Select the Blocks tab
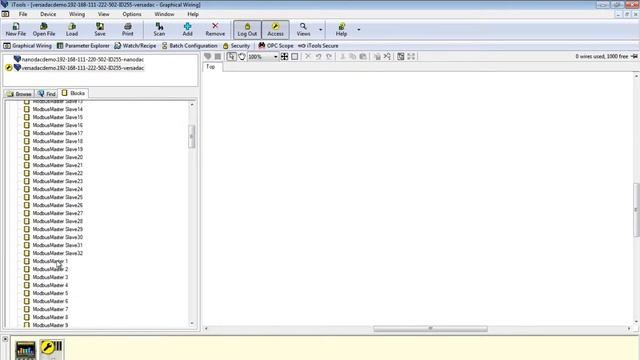Image resolution: width=640 pixels, height=360 pixels. coord(73,93)
